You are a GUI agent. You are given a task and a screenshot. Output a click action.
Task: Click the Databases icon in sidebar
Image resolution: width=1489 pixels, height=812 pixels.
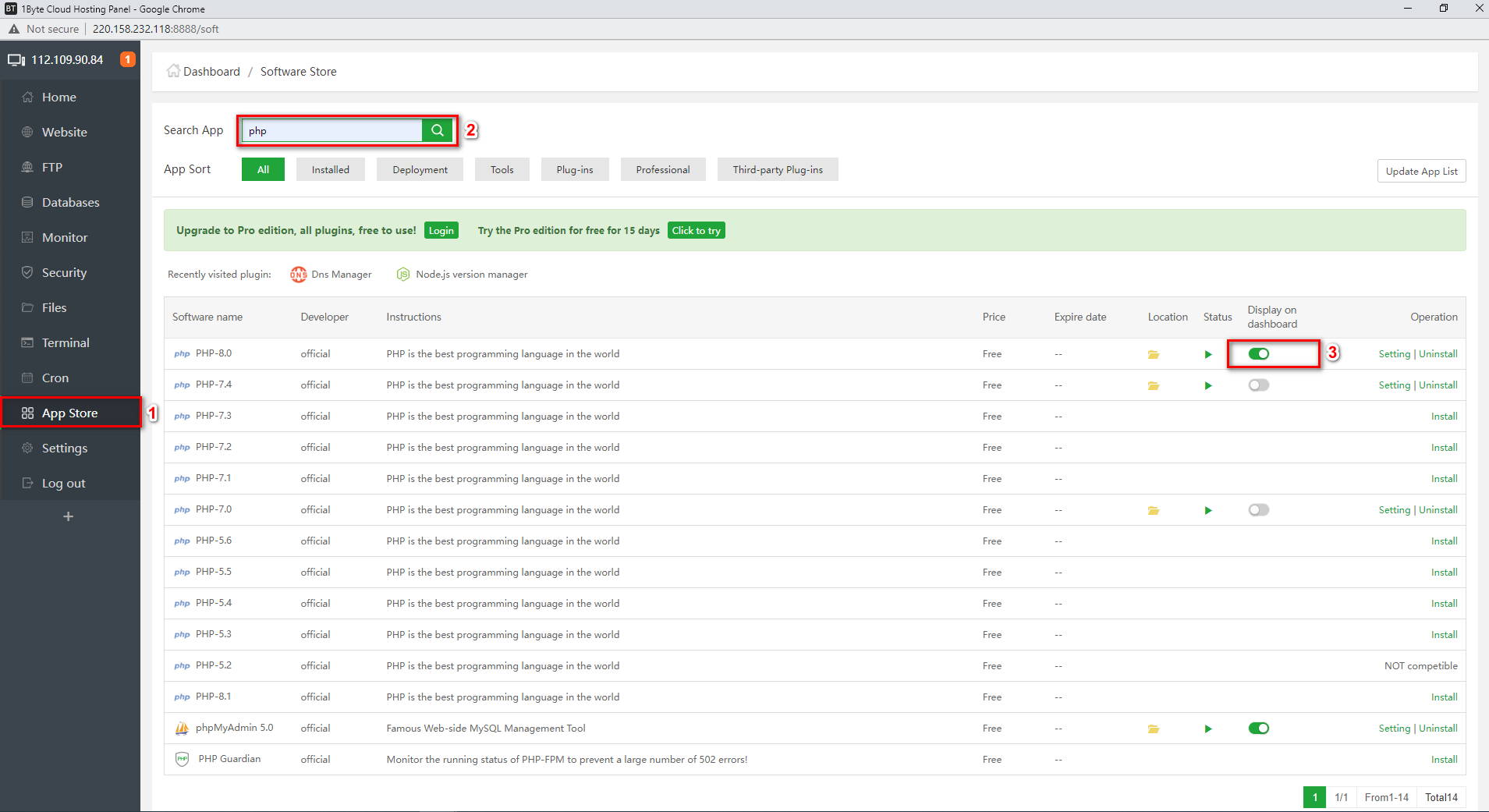pos(27,203)
